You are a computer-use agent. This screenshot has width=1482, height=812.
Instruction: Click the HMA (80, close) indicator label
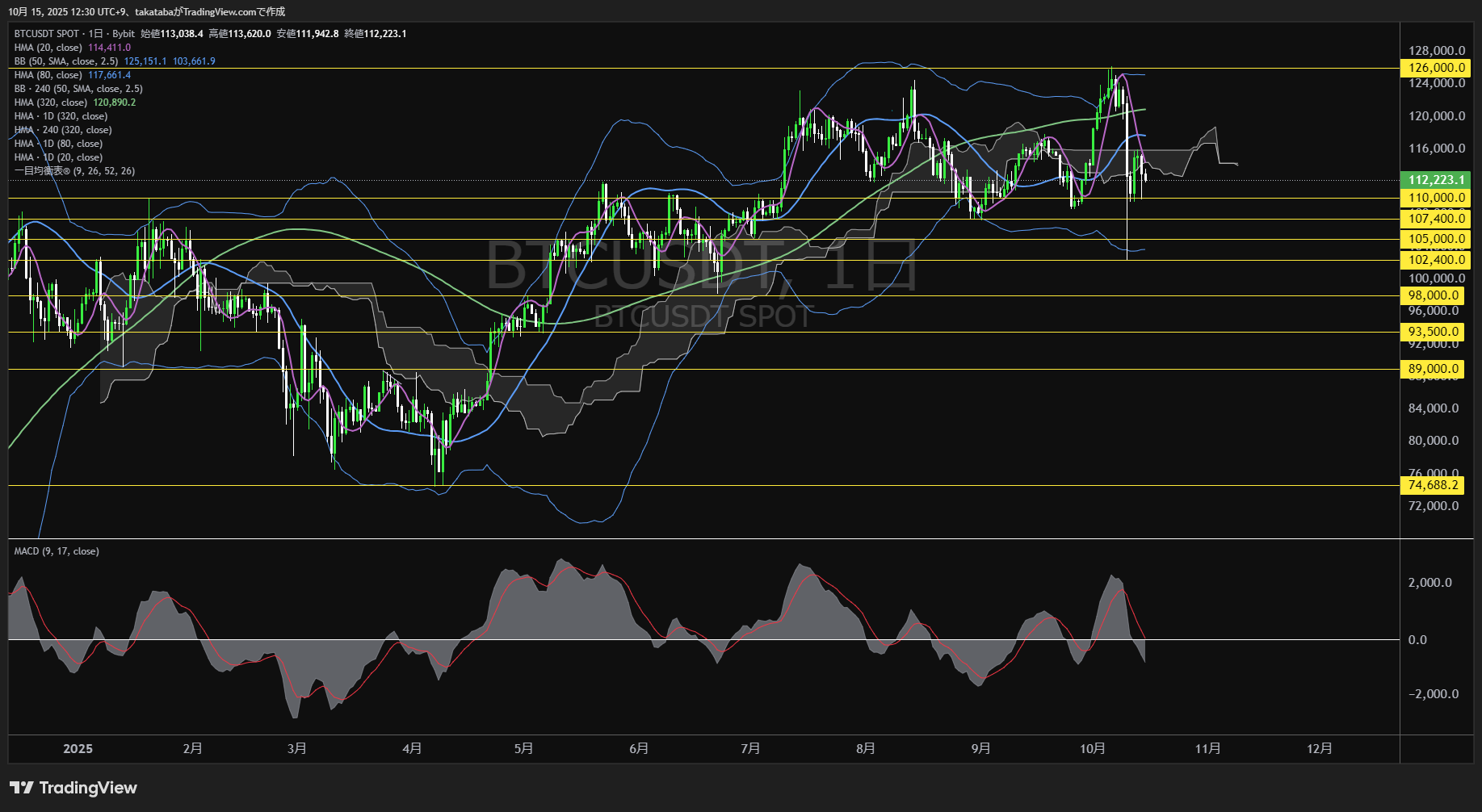(x=48, y=75)
